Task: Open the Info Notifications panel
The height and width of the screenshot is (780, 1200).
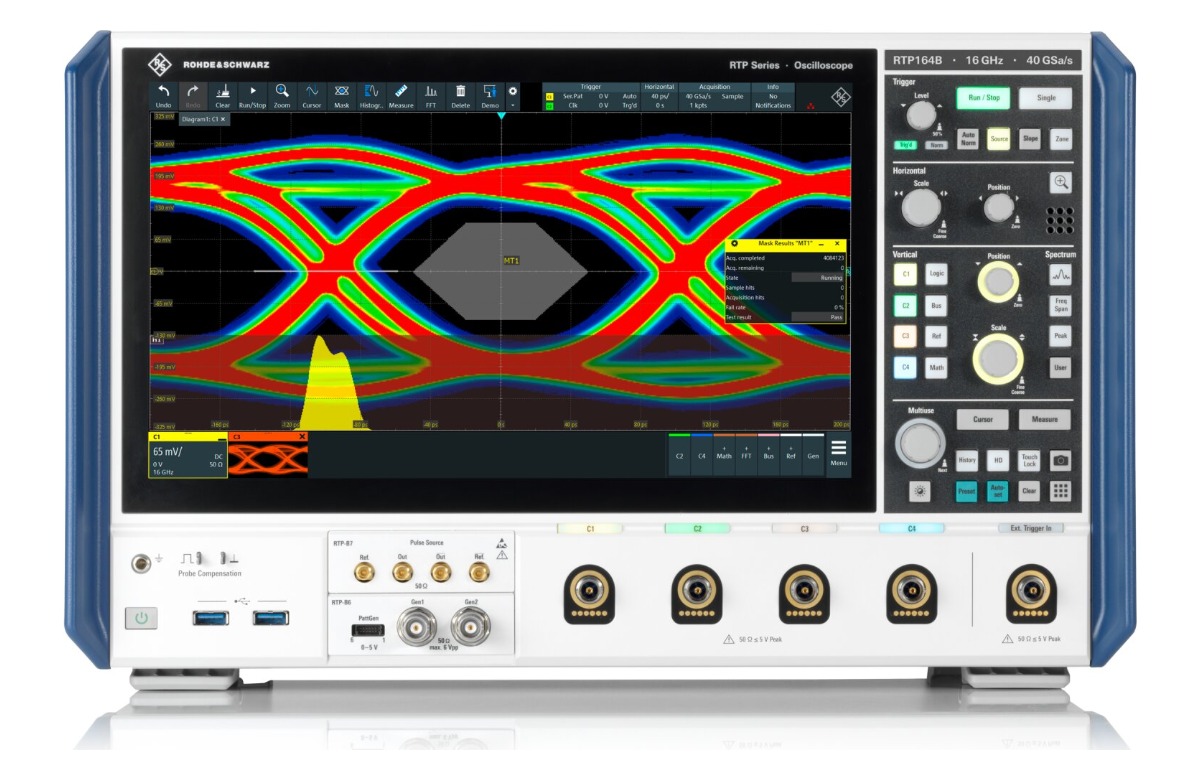Action: point(773,96)
